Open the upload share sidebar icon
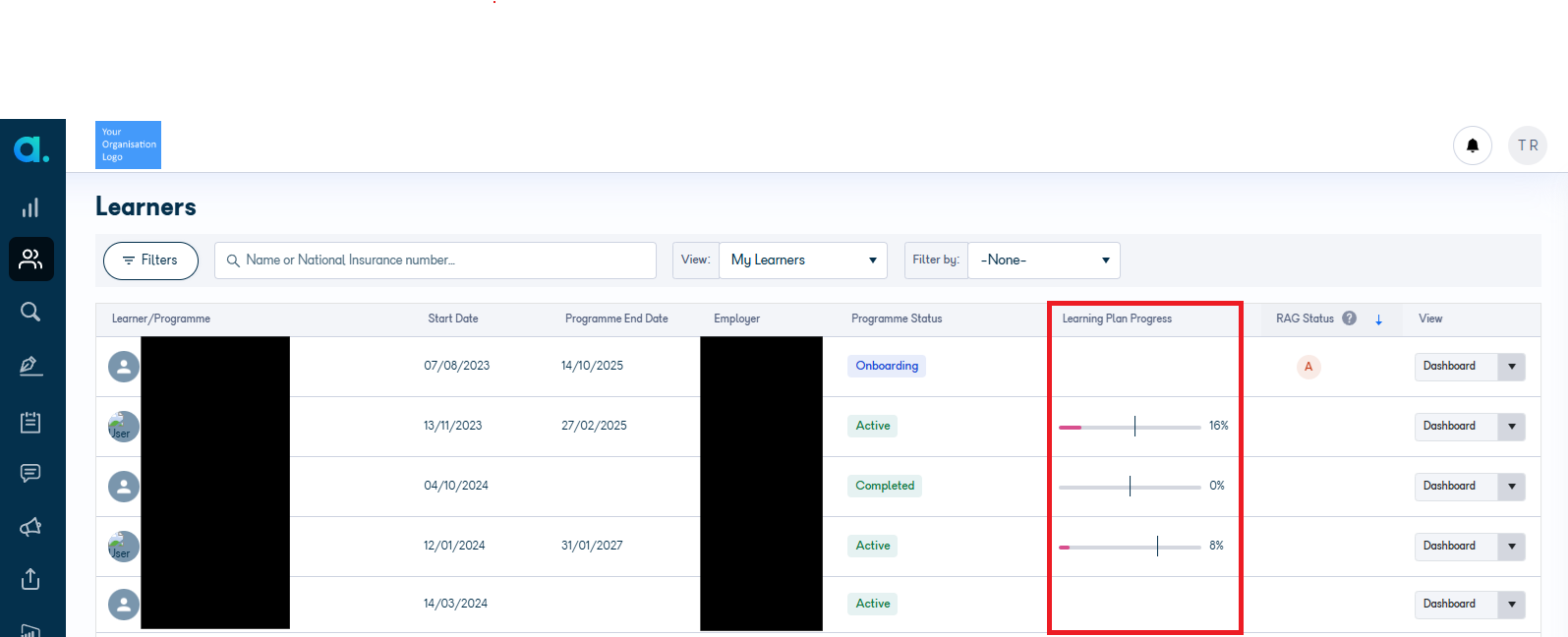Image resolution: width=1568 pixels, height=637 pixels. 30,579
